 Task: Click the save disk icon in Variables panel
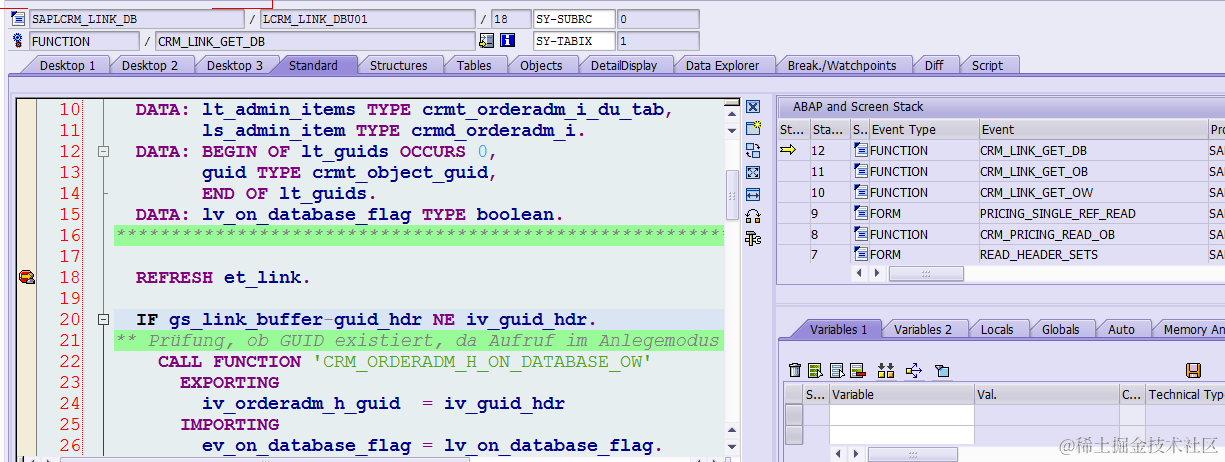pos(1193,370)
